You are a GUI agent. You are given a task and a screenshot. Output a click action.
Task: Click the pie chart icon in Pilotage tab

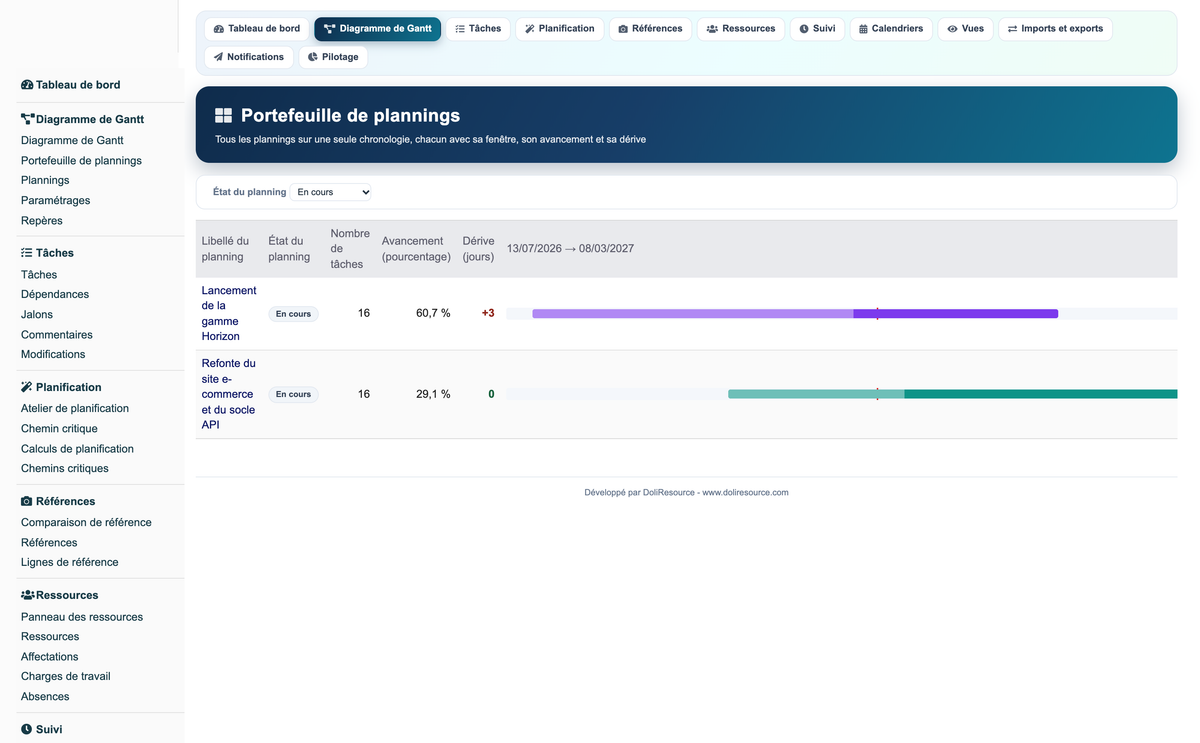313,57
